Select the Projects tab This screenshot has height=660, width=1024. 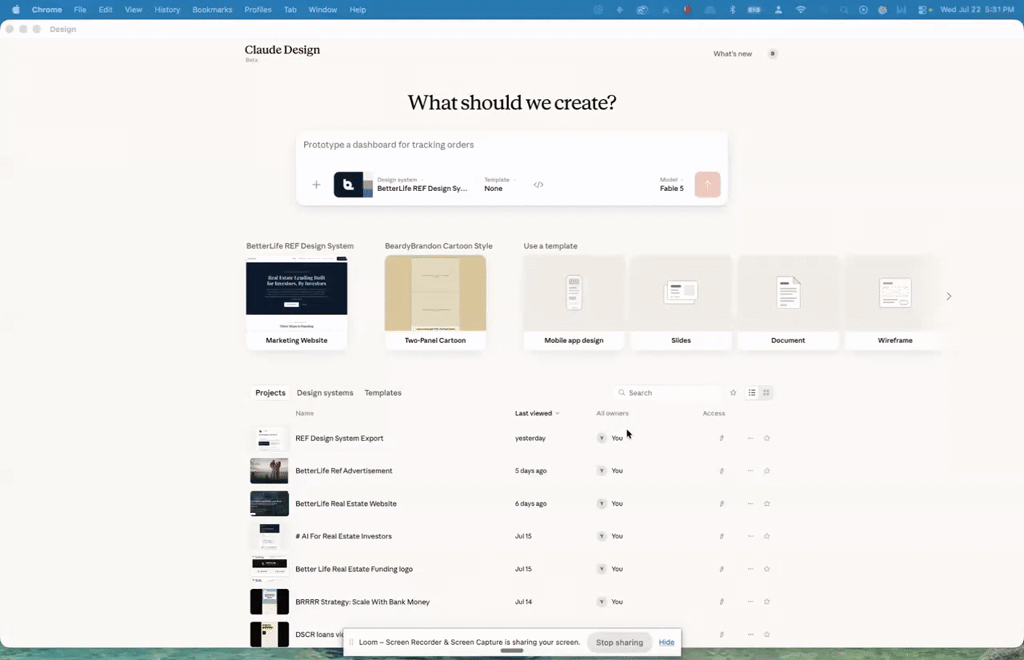tap(270, 392)
